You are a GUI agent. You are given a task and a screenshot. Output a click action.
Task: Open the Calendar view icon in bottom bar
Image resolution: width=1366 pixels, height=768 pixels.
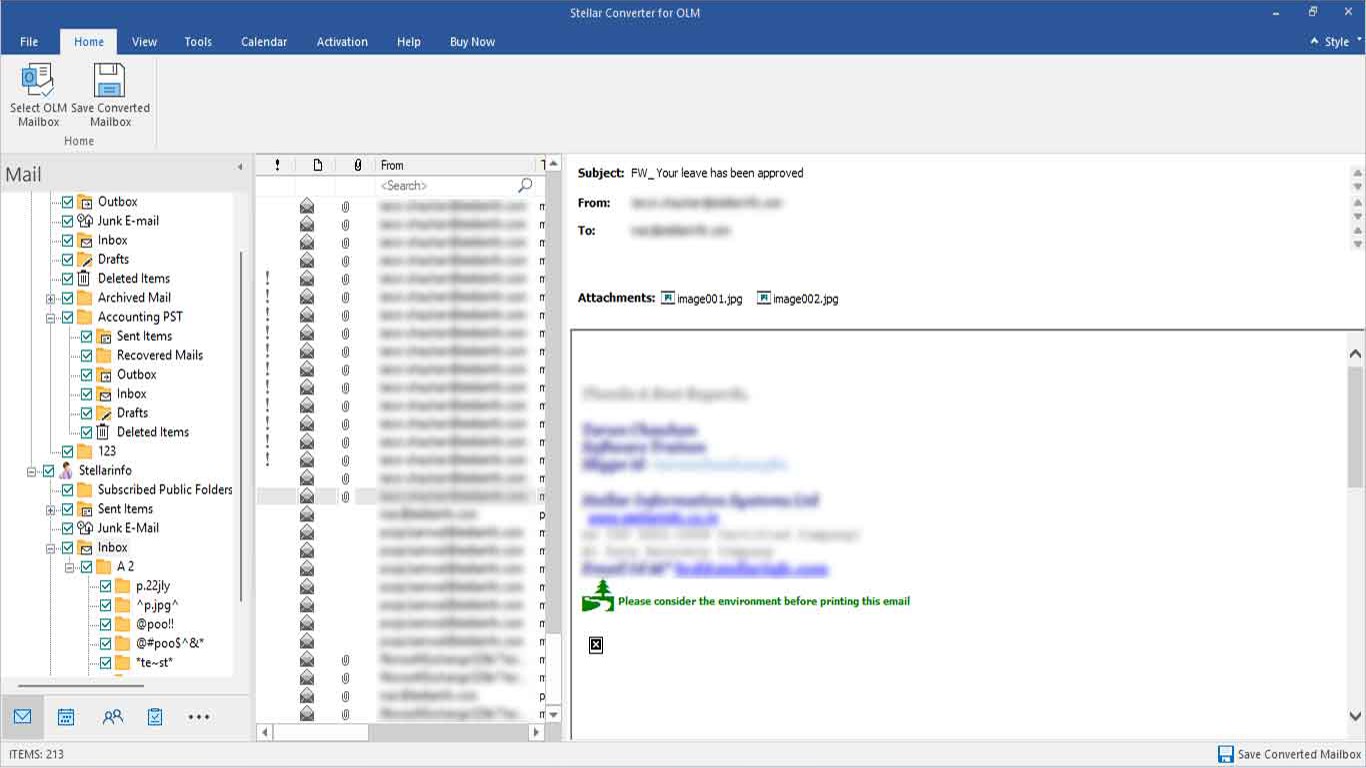click(66, 717)
